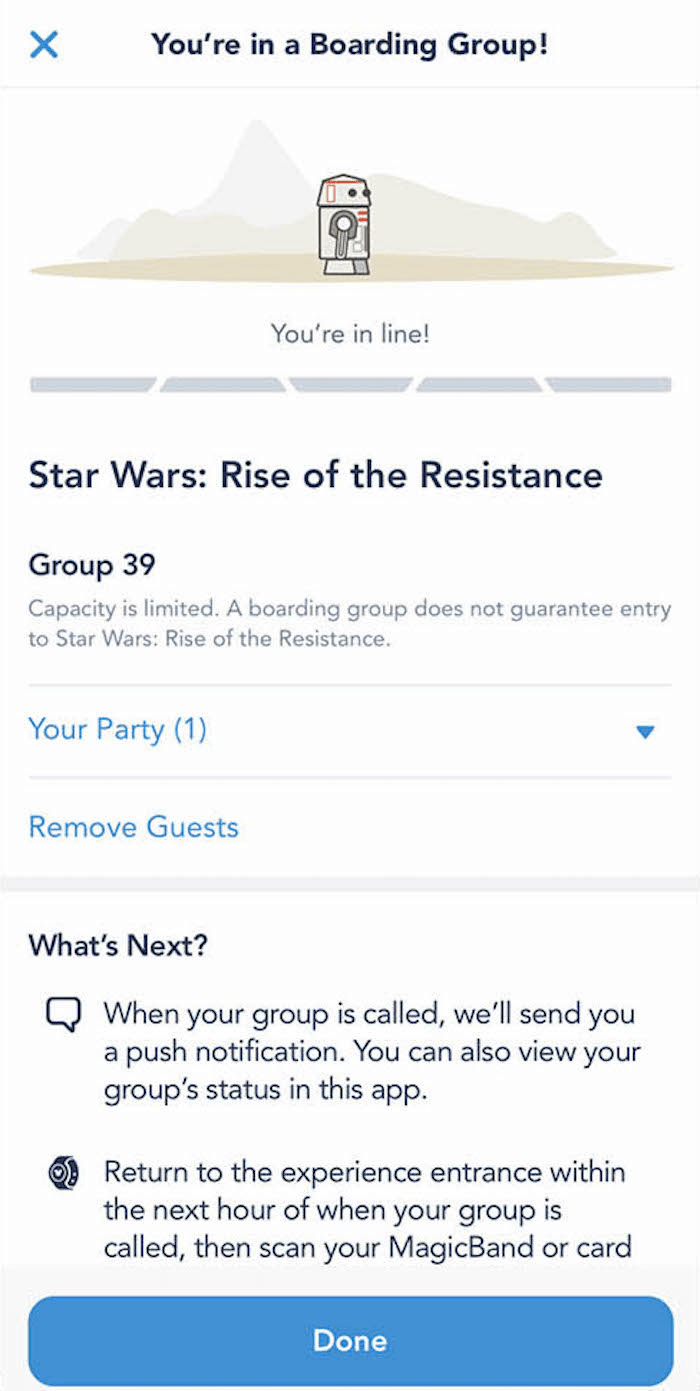Tap the middle progress bar segment

click(x=350, y=385)
